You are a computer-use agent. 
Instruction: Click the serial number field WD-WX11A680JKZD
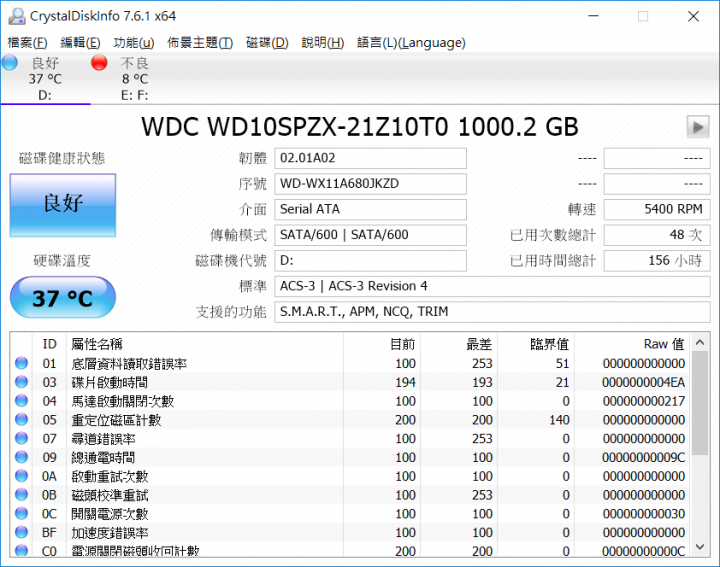pos(370,184)
